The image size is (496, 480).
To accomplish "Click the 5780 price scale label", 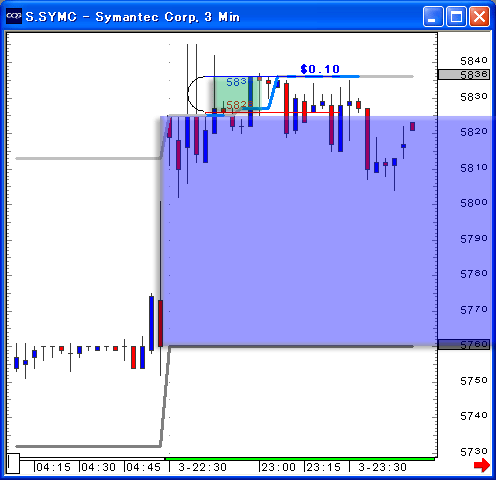I will (474, 274).
